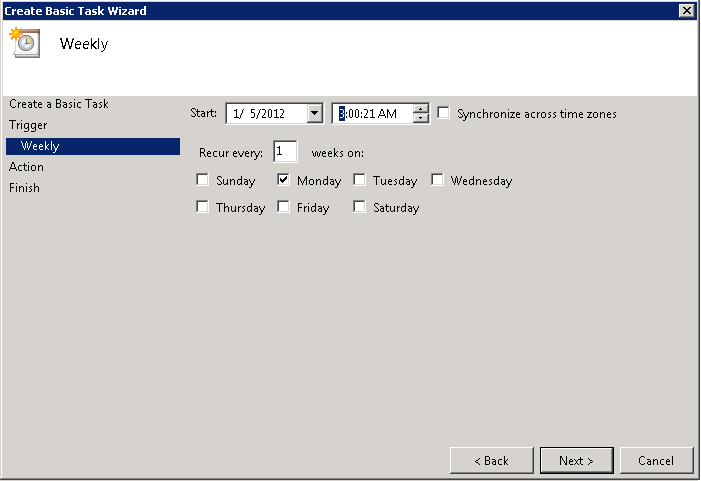Select the Weekly step in sidebar

point(93,146)
